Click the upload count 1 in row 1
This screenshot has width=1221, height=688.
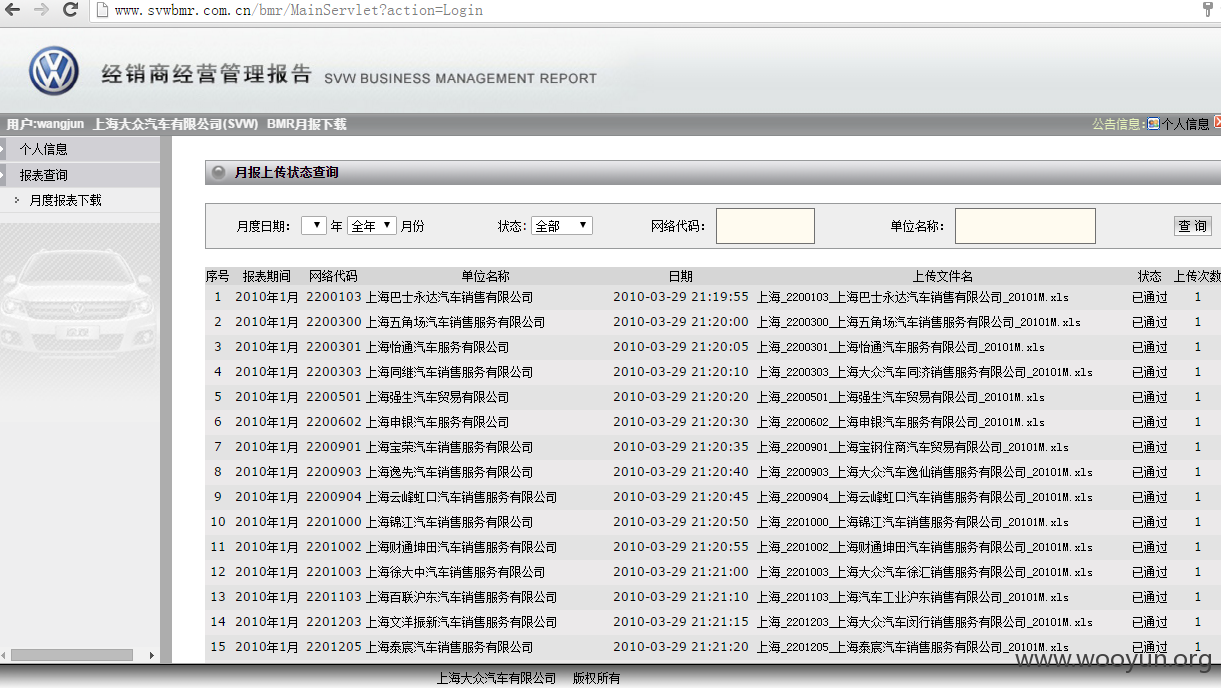[1198, 297]
